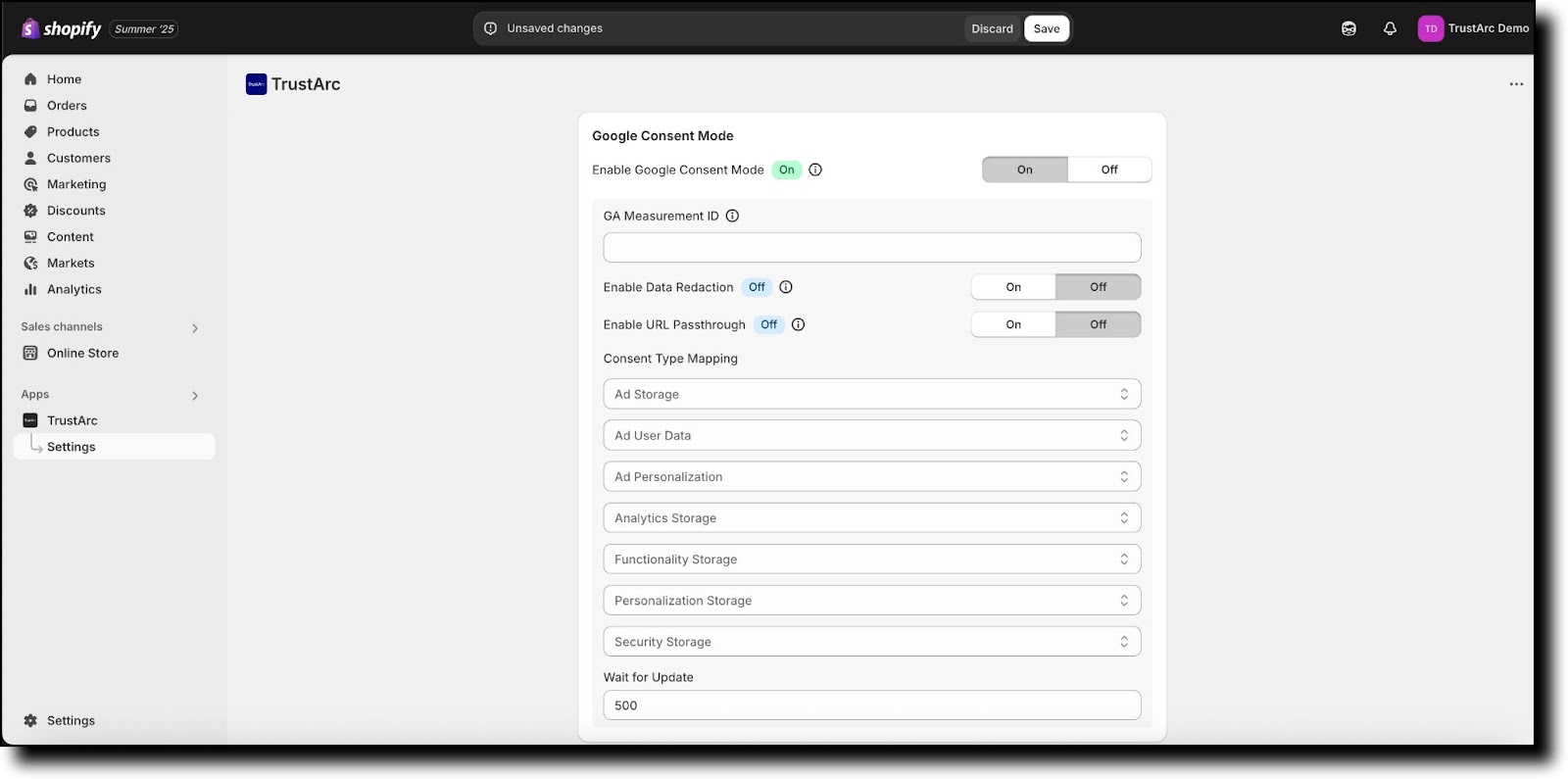1568x779 pixels.
Task: Click the GA Measurement ID input field
Action: (872, 247)
